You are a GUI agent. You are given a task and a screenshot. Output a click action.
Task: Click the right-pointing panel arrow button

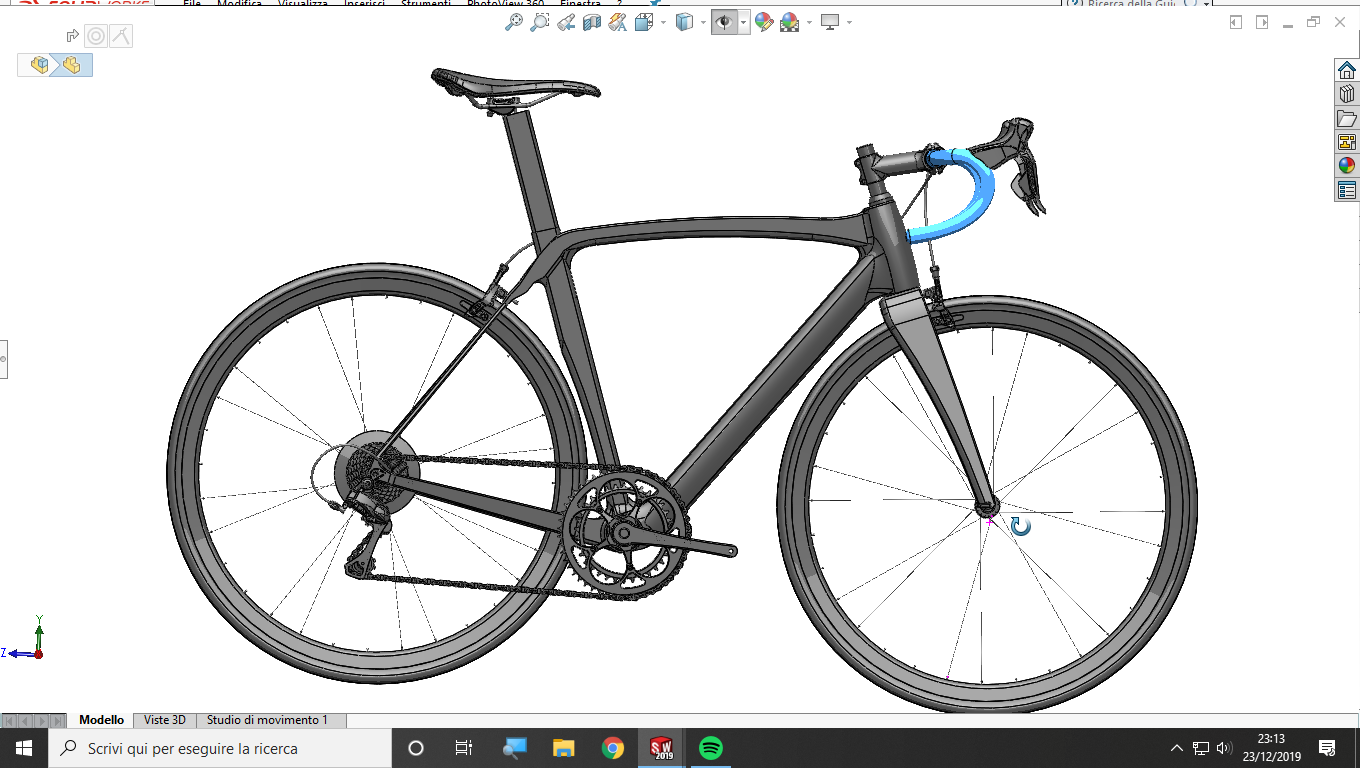tap(1262, 22)
